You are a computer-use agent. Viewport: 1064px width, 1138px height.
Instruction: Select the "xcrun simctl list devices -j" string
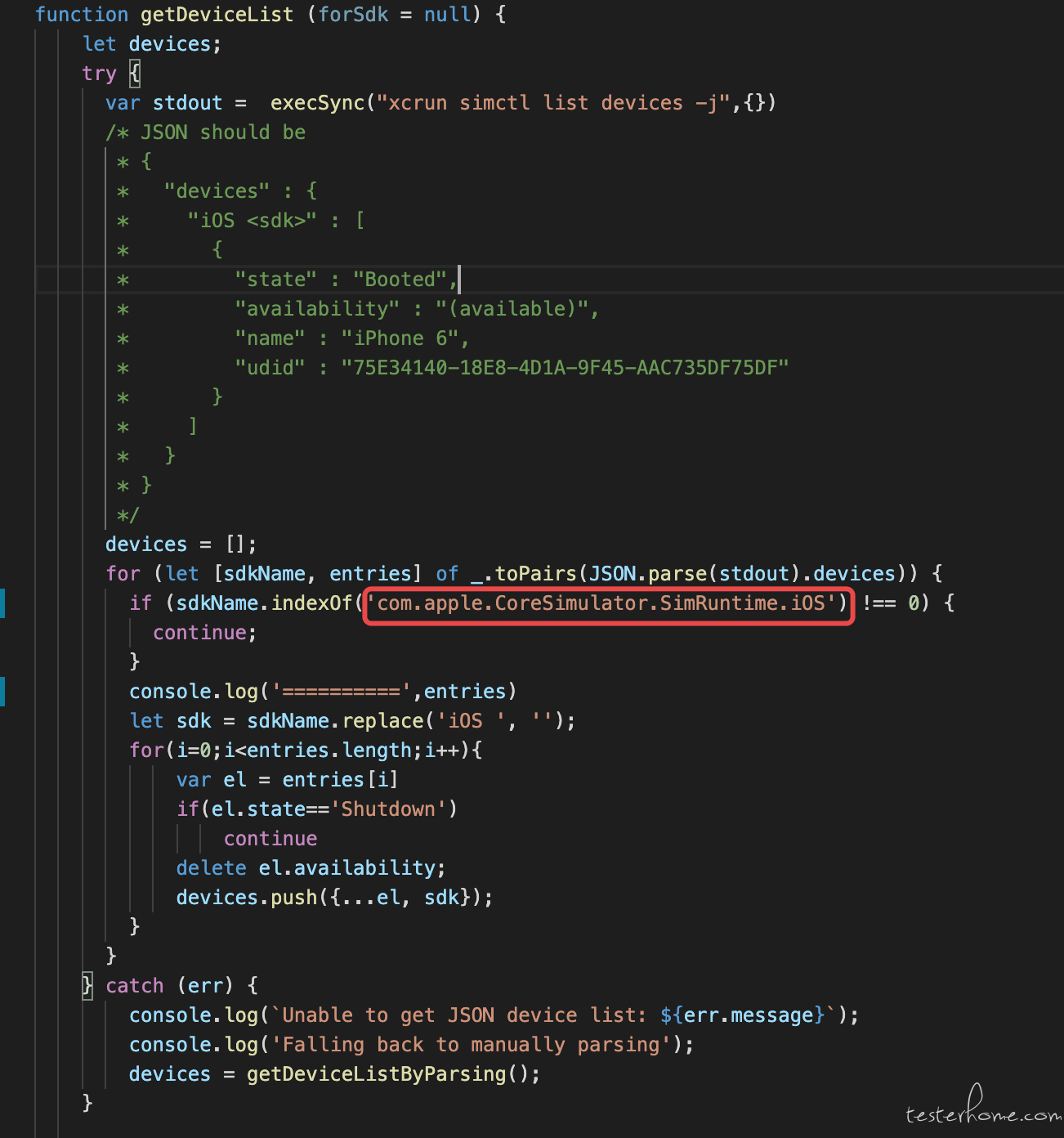point(552,103)
